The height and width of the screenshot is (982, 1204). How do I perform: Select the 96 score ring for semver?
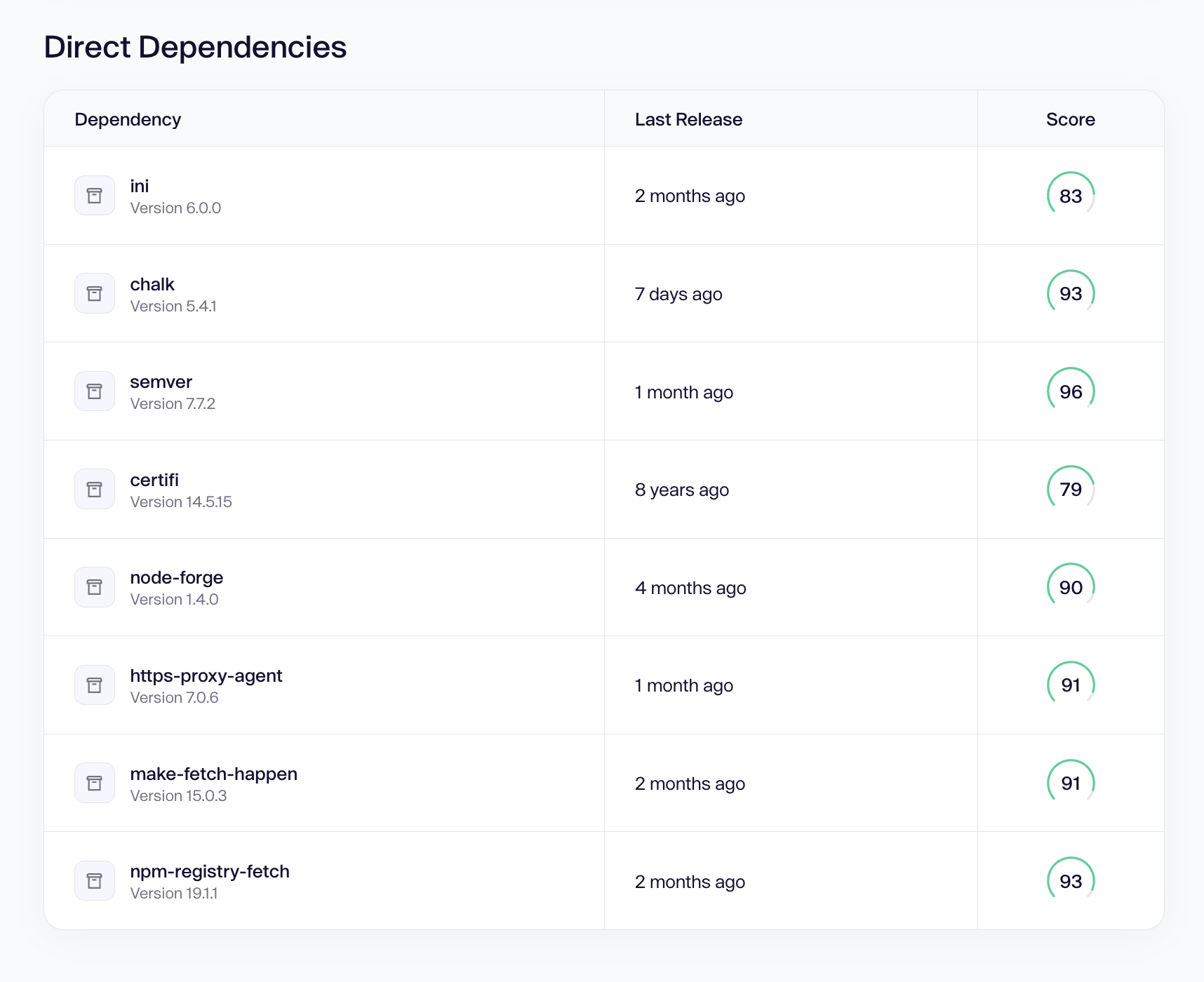click(x=1071, y=391)
